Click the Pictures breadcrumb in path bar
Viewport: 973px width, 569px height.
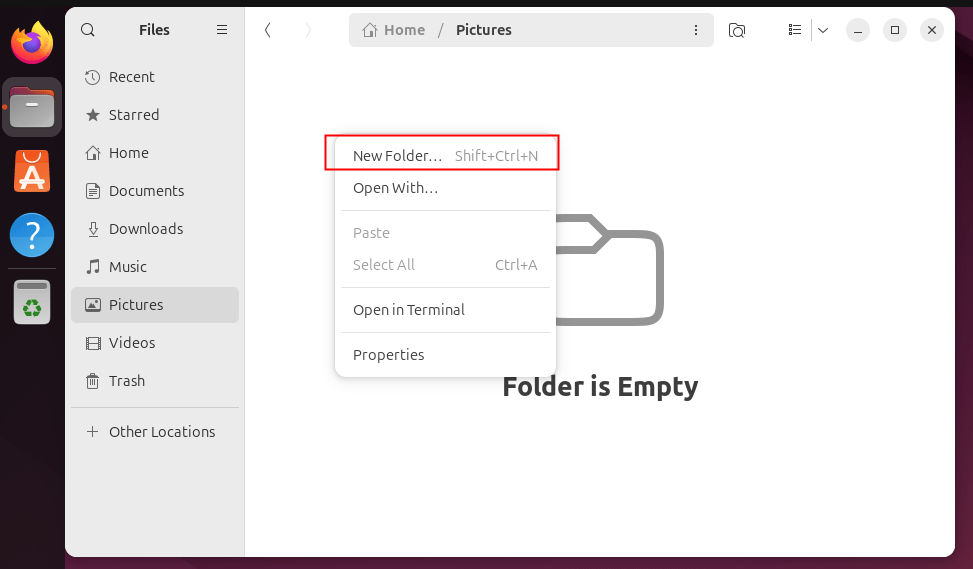tap(483, 30)
